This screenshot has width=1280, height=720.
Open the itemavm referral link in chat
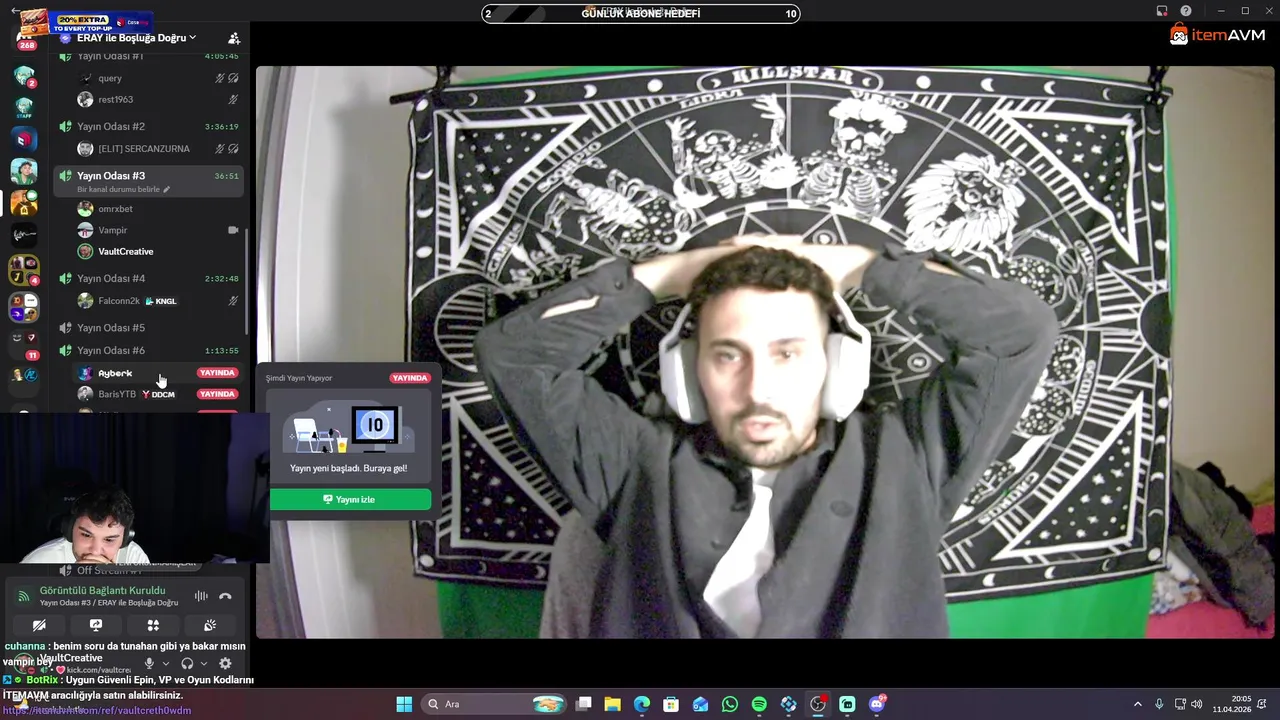coord(96,710)
